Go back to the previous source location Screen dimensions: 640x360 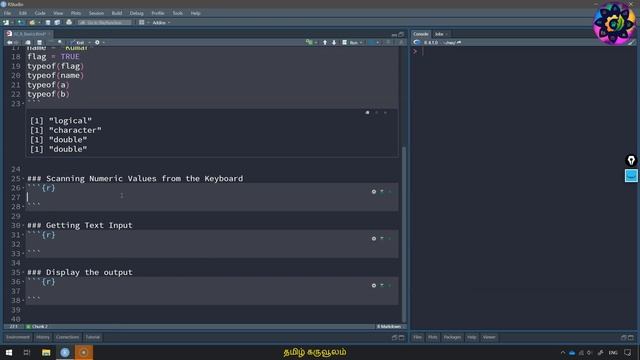tap(9, 42)
